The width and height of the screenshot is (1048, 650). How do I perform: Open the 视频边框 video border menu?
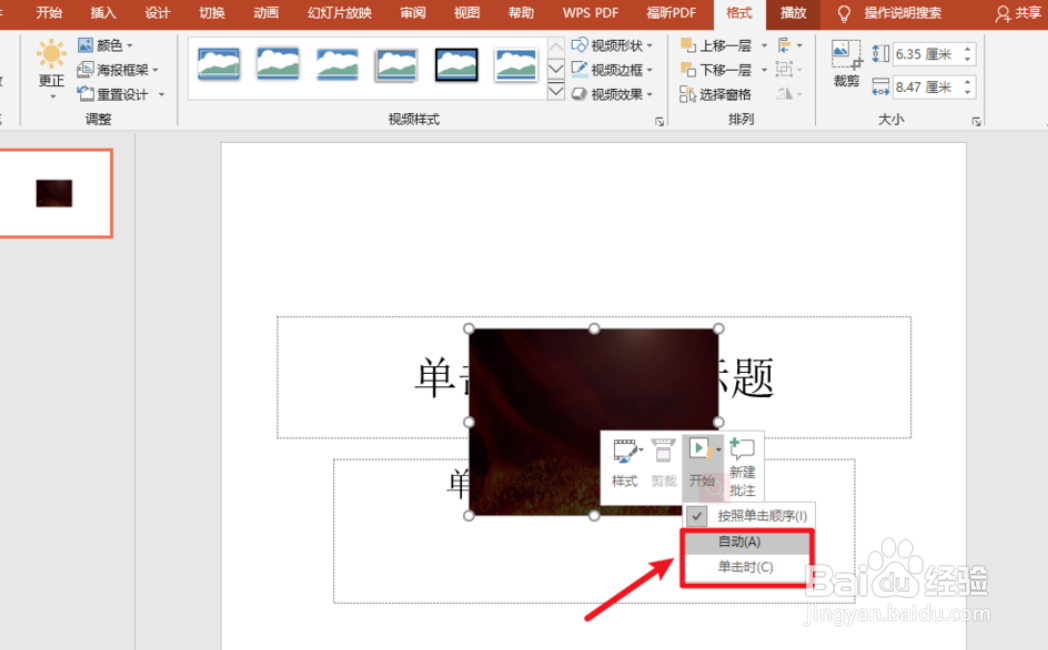612,69
